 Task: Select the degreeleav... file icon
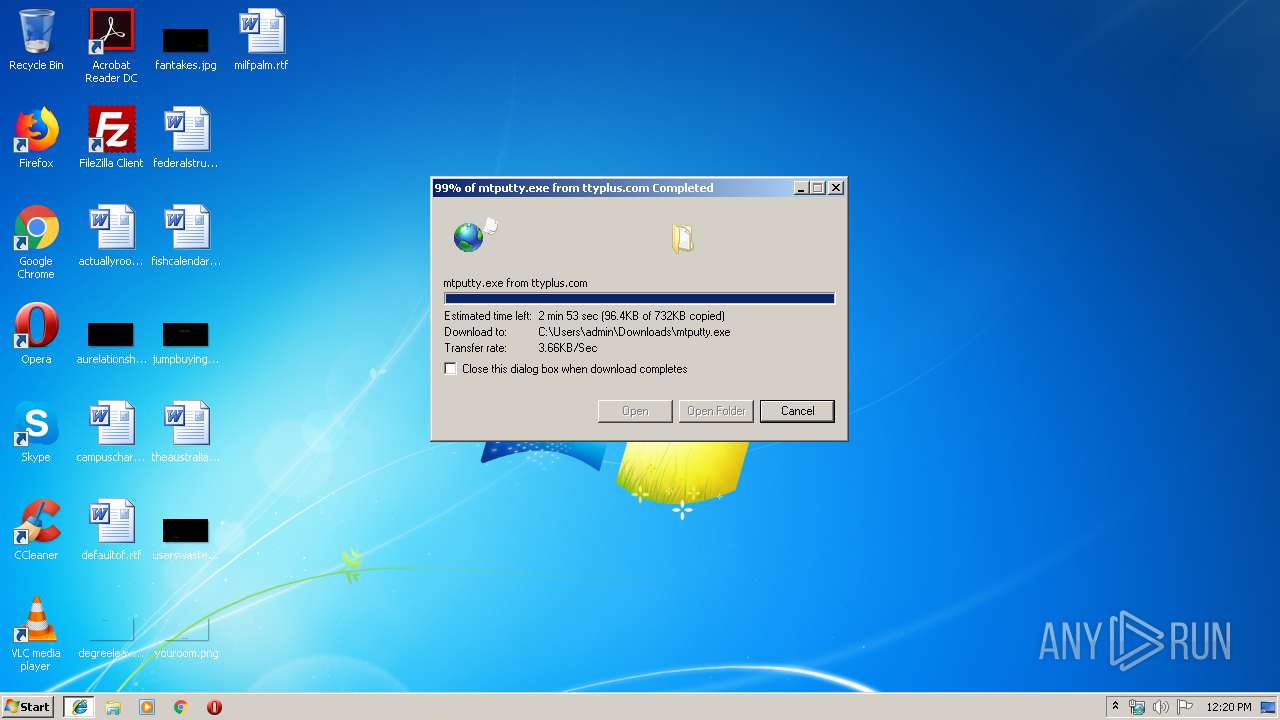pyautogui.click(x=111, y=636)
